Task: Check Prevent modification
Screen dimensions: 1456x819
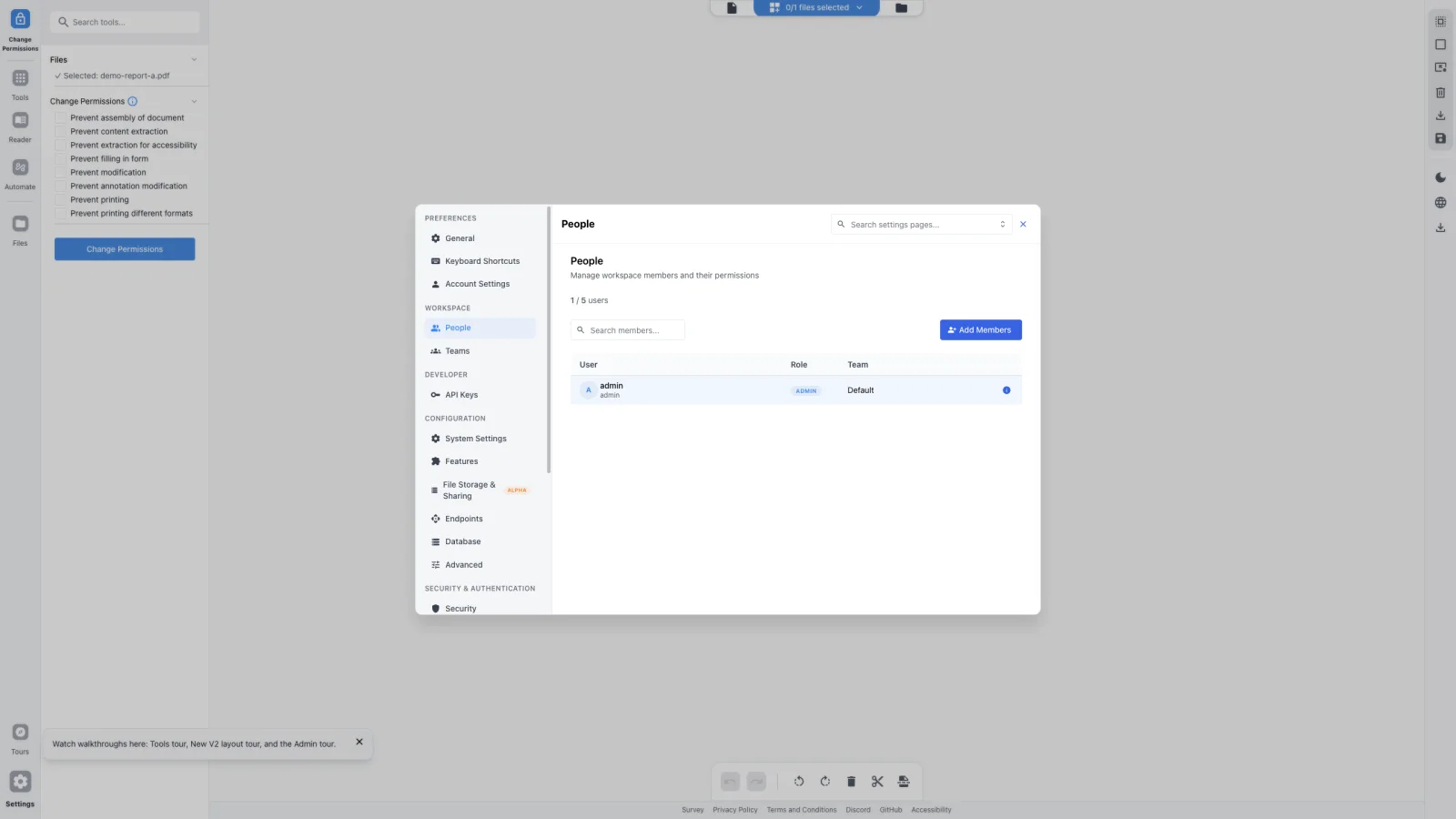Action: (x=61, y=172)
